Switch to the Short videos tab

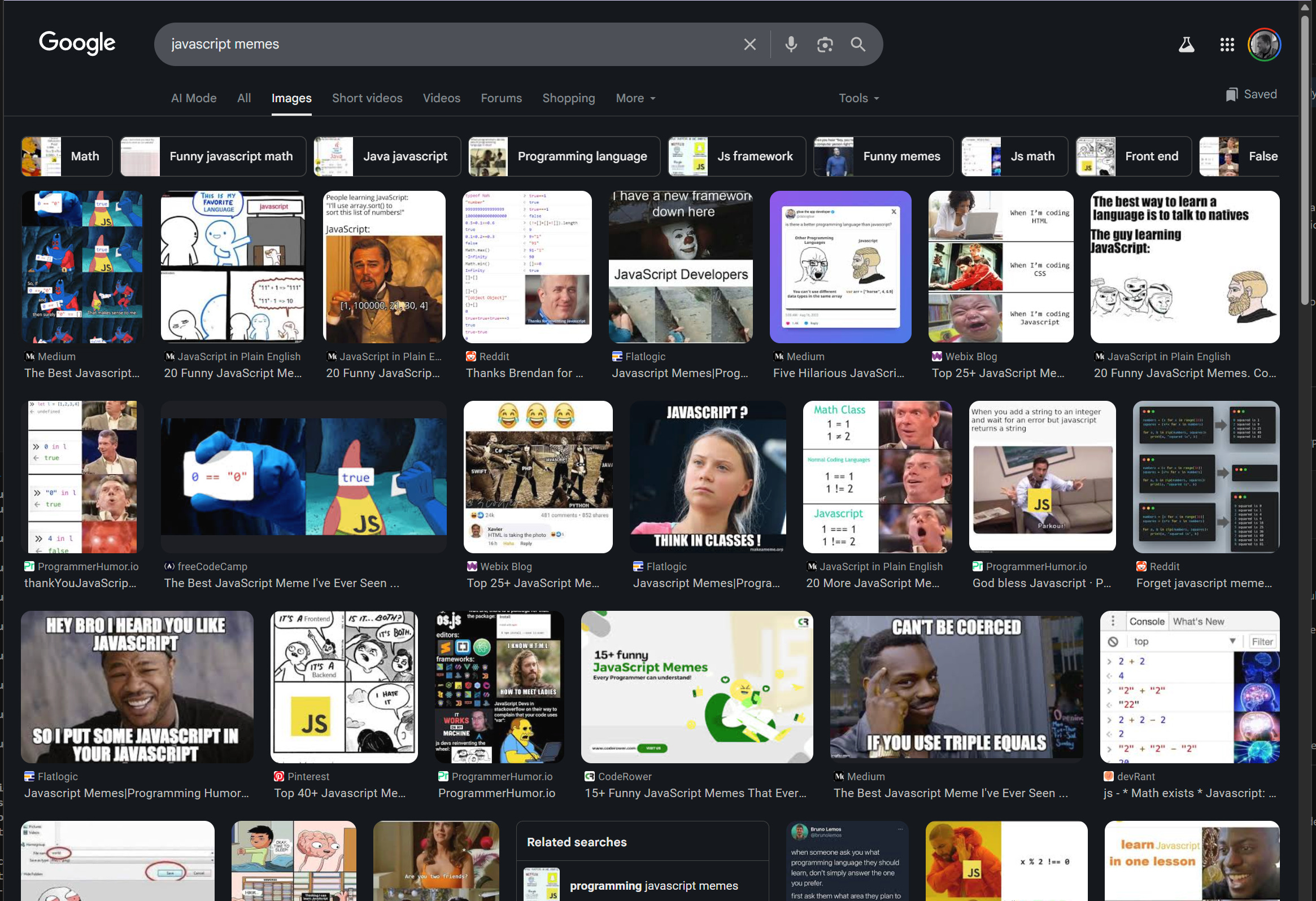click(x=367, y=98)
